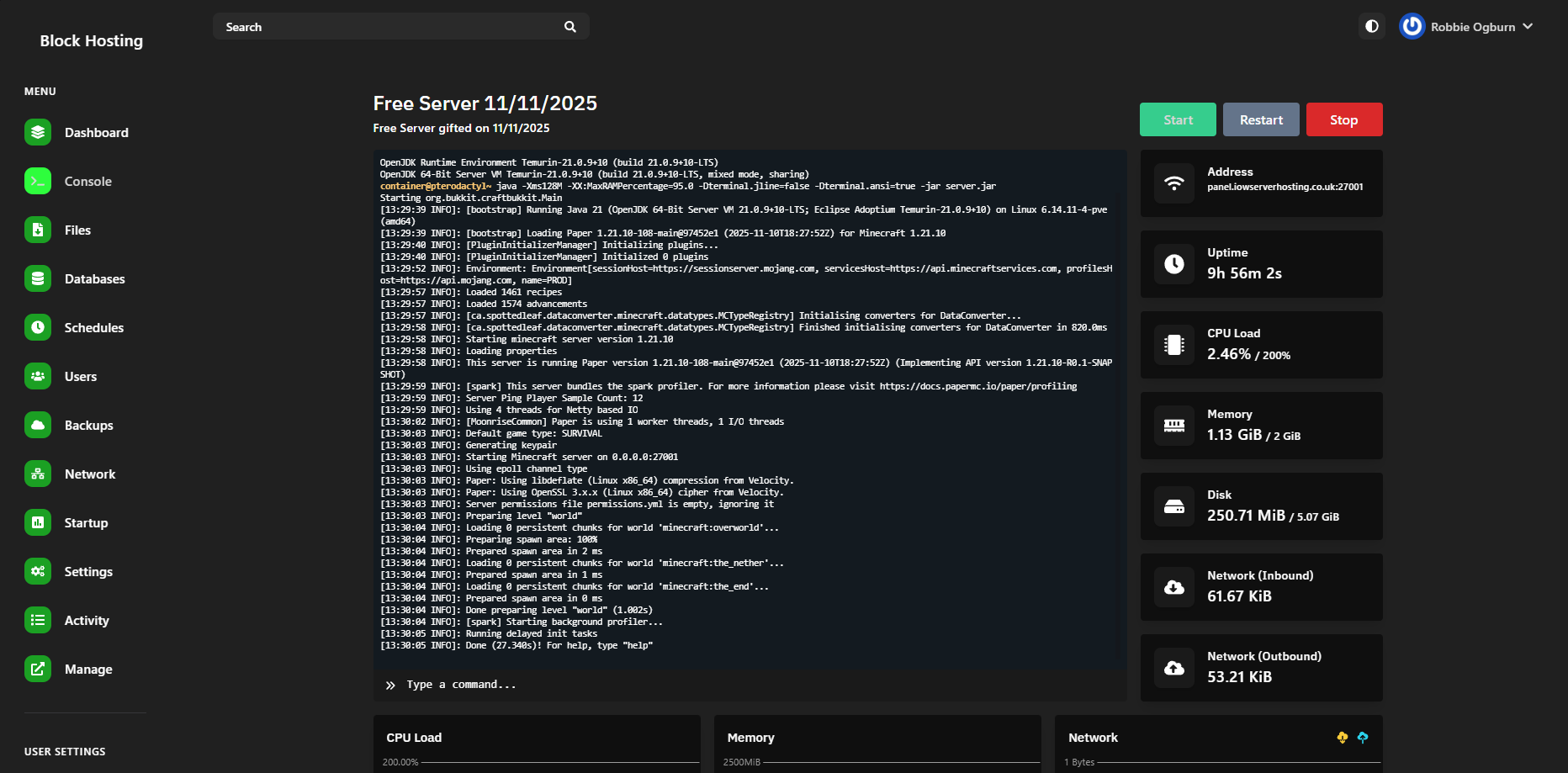Click the Network chart heading
This screenshot has width=1568, height=773.
point(1093,738)
